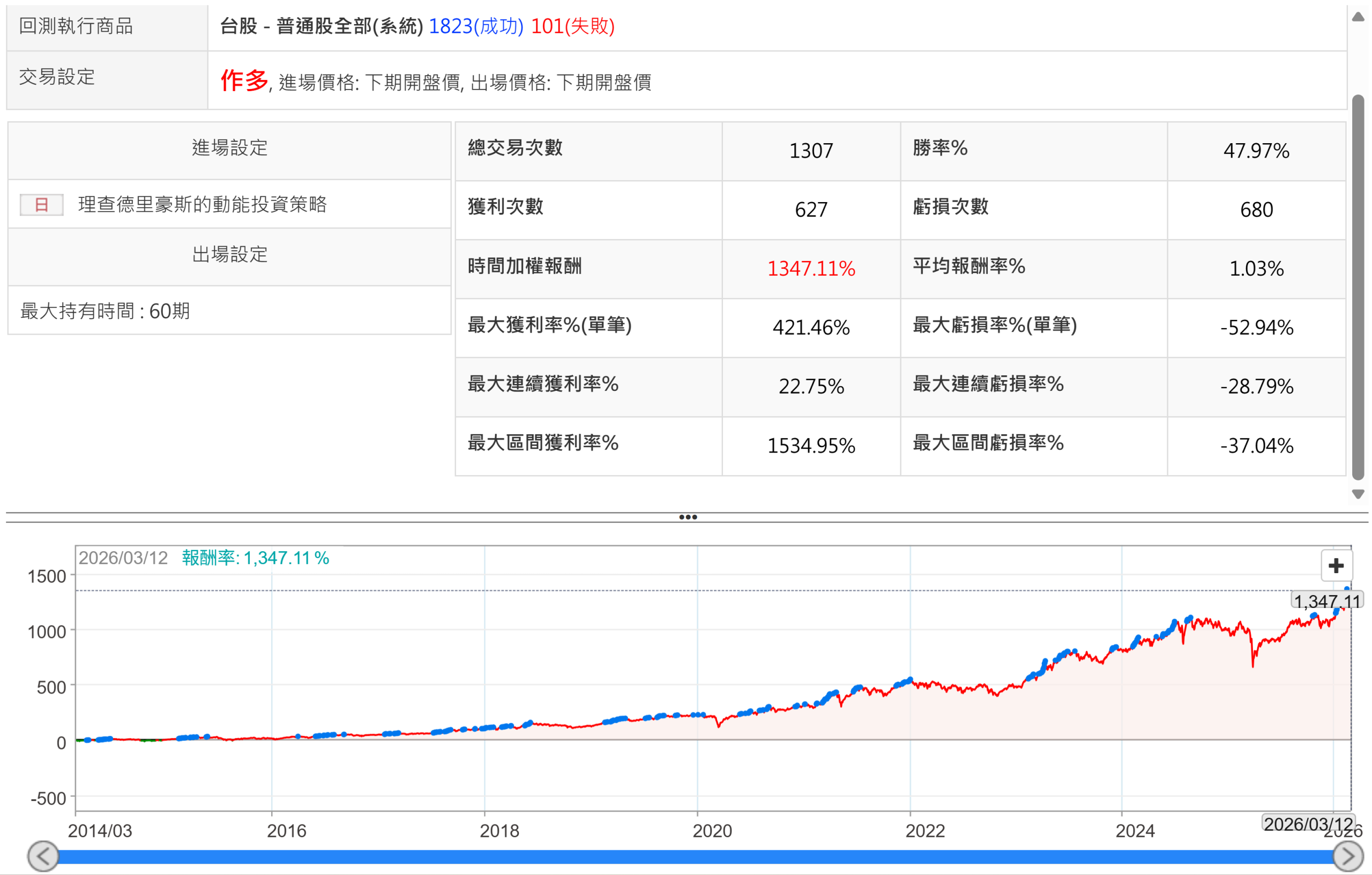The height and width of the screenshot is (875, 1372).
Task: Click the chart zoom plus button
Action: [x=1336, y=566]
